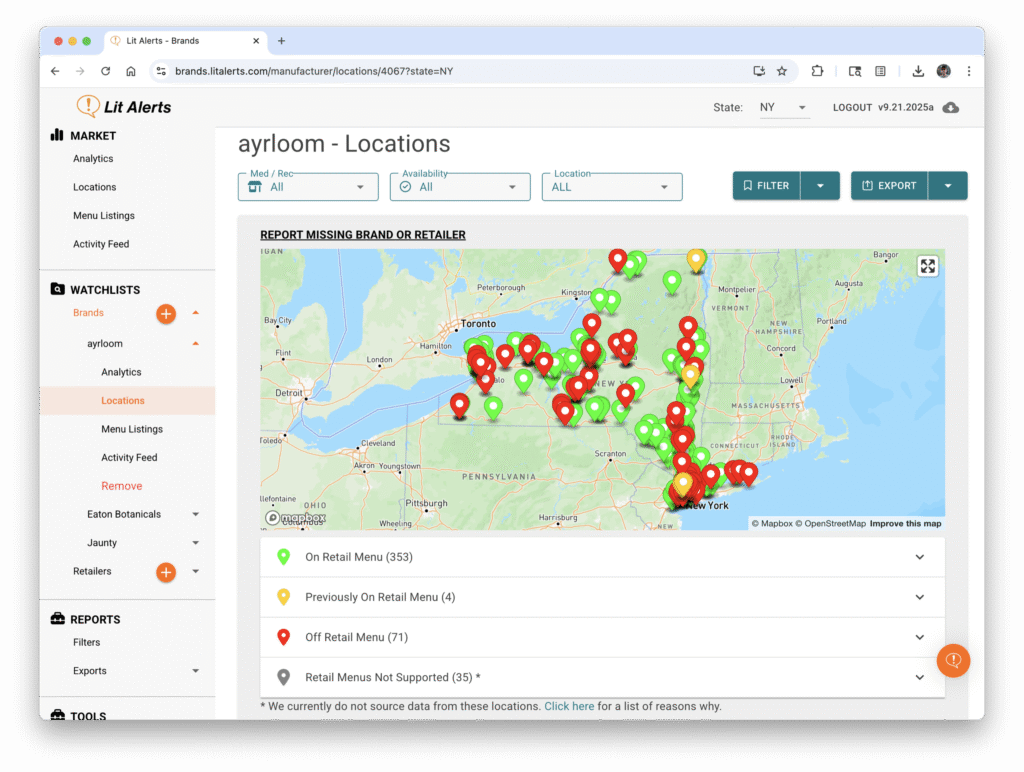The image size is (1024, 772).
Task: Click the map fullscreen expand icon
Action: click(928, 266)
